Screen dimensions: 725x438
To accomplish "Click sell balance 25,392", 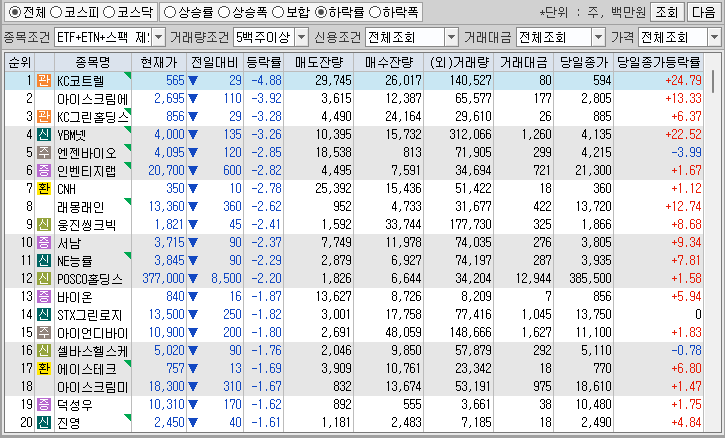I will [334, 189].
